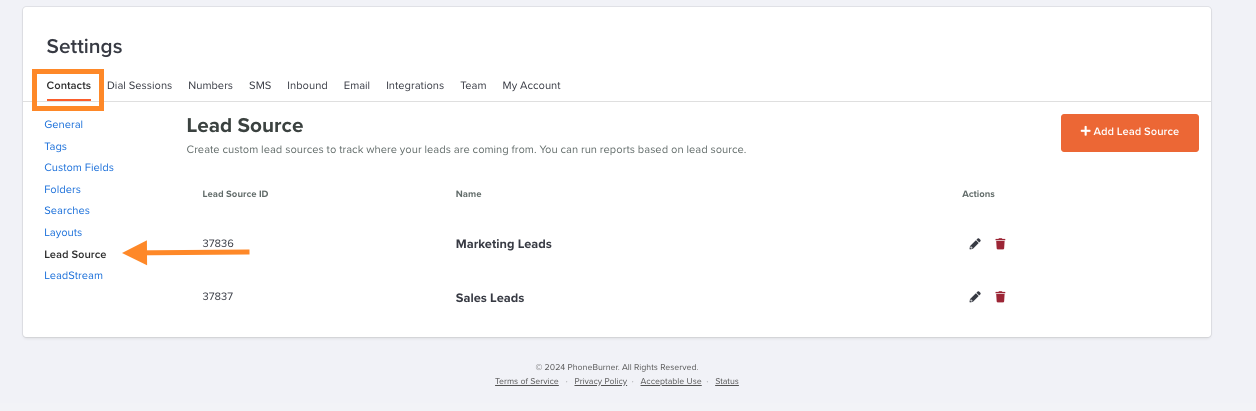Open the Integrations tab

pos(415,86)
